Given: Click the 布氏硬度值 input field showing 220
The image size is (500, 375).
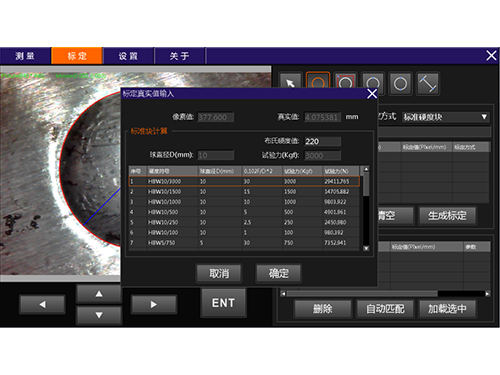Looking at the screenshot, I should point(322,141).
